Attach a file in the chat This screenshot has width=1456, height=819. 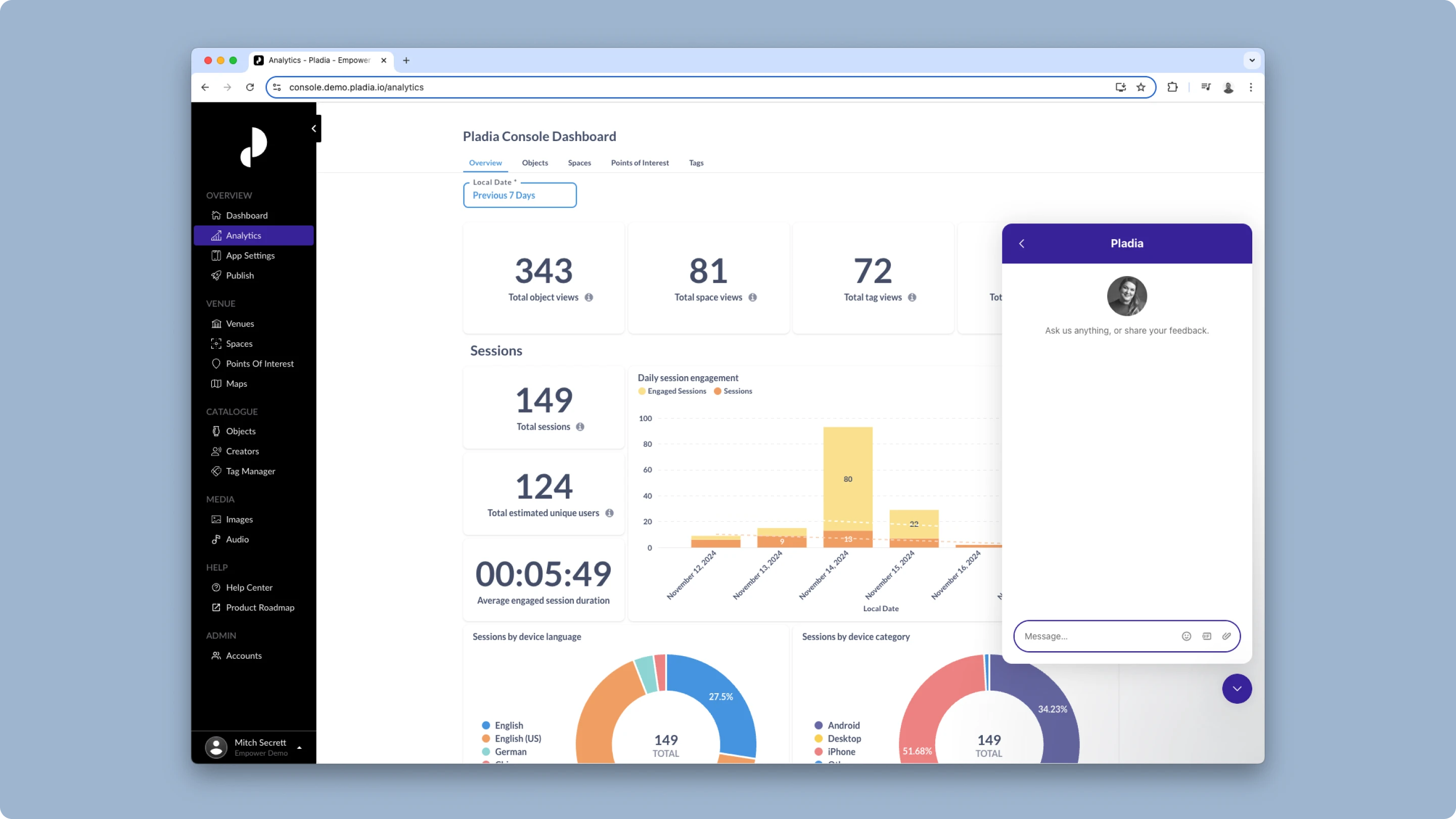tap(1226, 636)
